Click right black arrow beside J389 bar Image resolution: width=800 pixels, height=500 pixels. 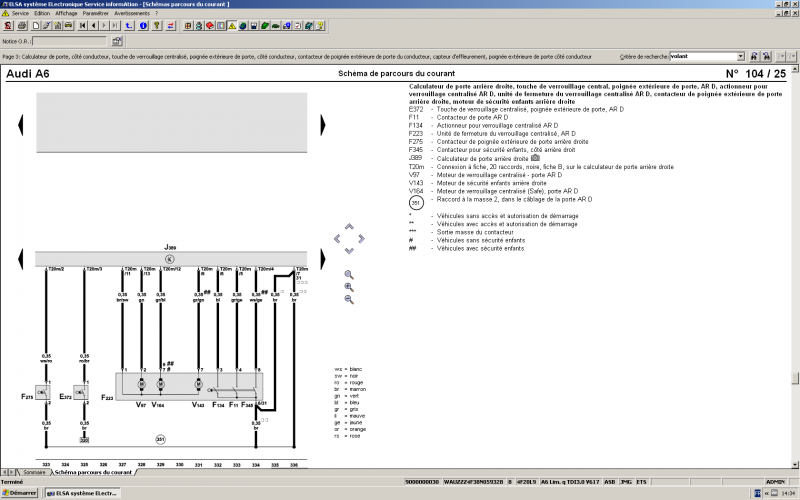(322, 259)
